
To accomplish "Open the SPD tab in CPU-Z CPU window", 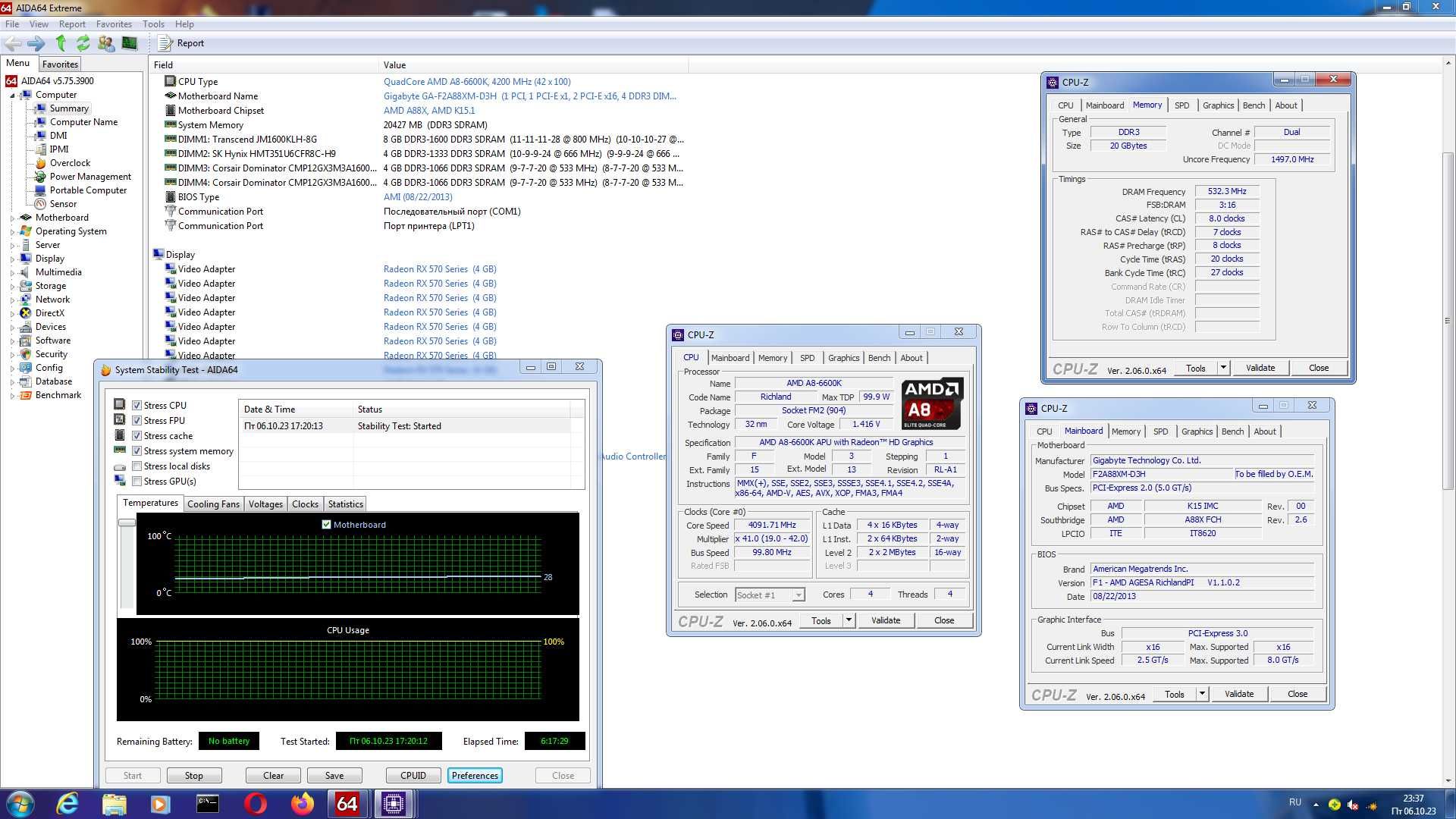I will coord(807,358).
